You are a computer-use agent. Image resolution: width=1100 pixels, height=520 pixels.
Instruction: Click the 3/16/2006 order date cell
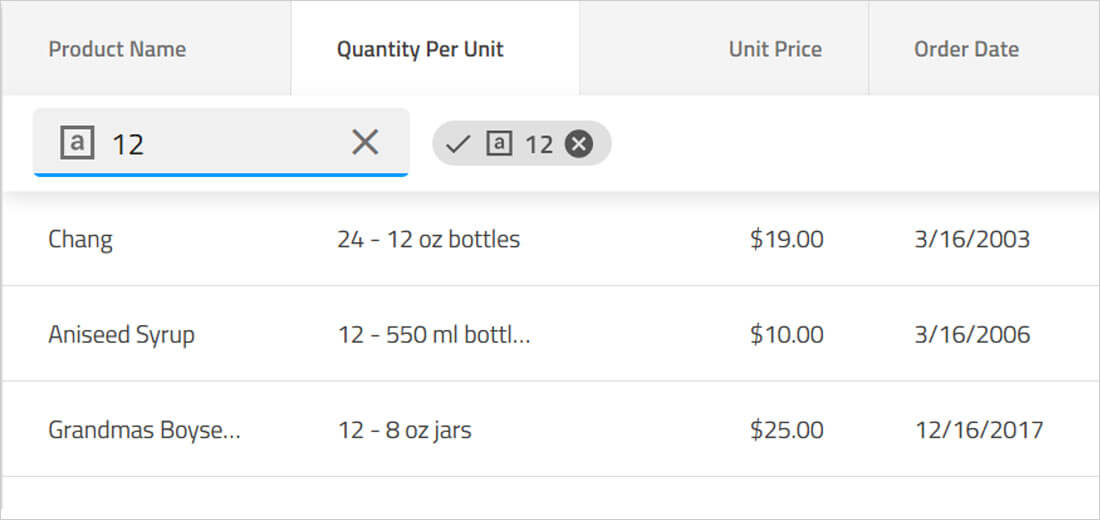[x=972, y=335]
